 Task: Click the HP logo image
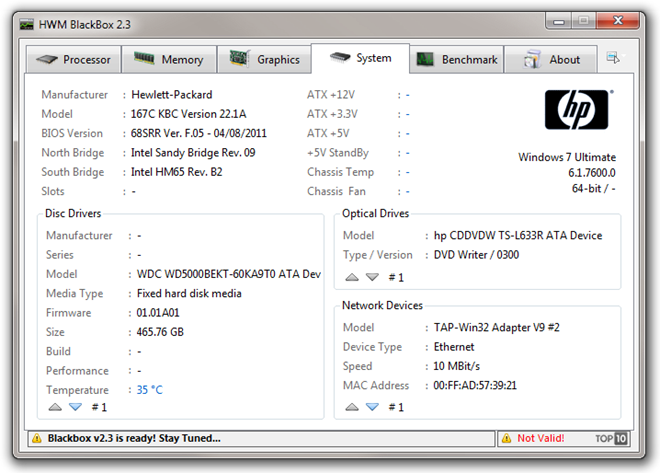577,109
